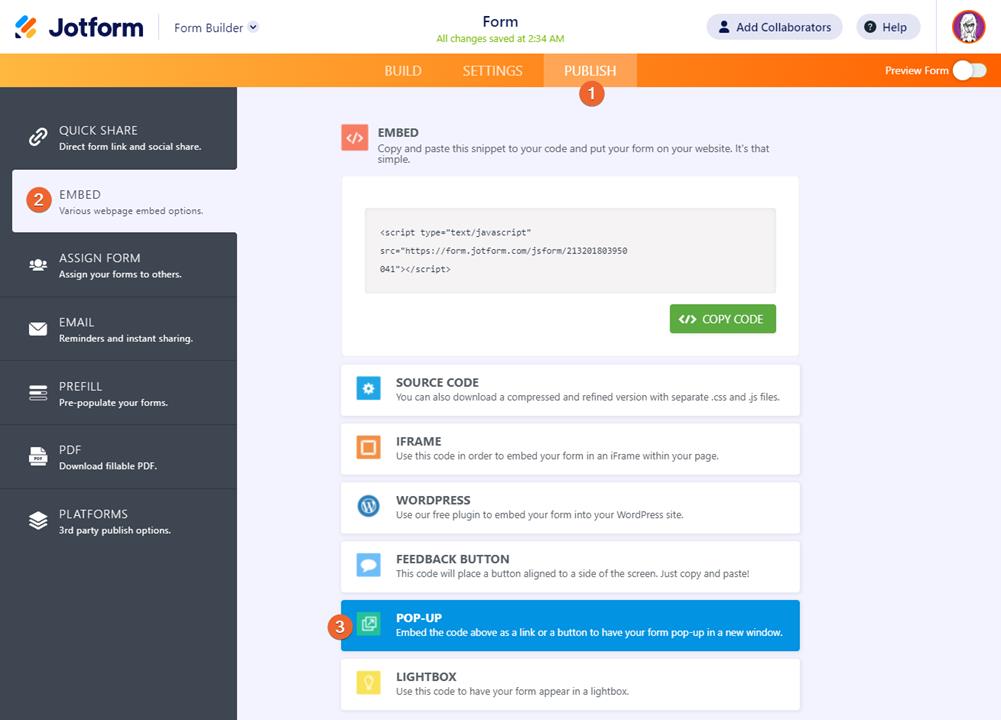The height and width of the screenshot is (720, 1001).
Task: Open the FEEDBACK BUTTON embed option
Action: 570,566
